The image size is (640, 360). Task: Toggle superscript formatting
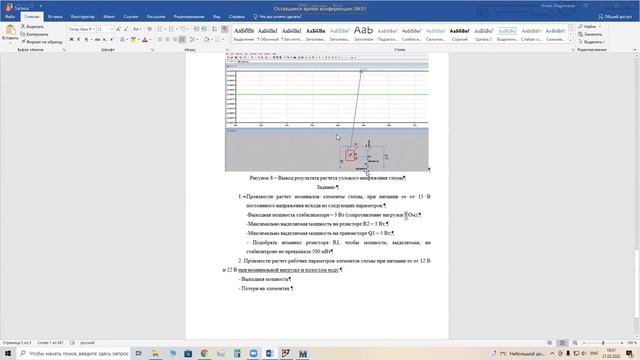point(111,40)
